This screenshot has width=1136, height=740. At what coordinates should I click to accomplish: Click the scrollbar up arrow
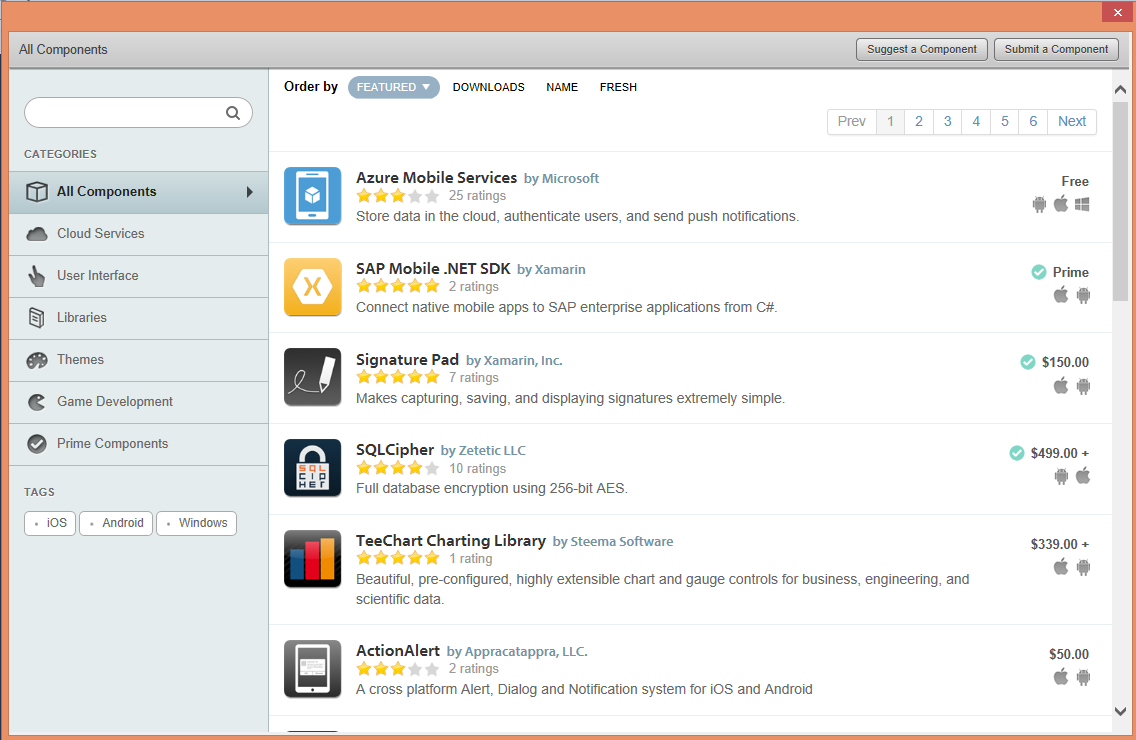click(1120, 89)
